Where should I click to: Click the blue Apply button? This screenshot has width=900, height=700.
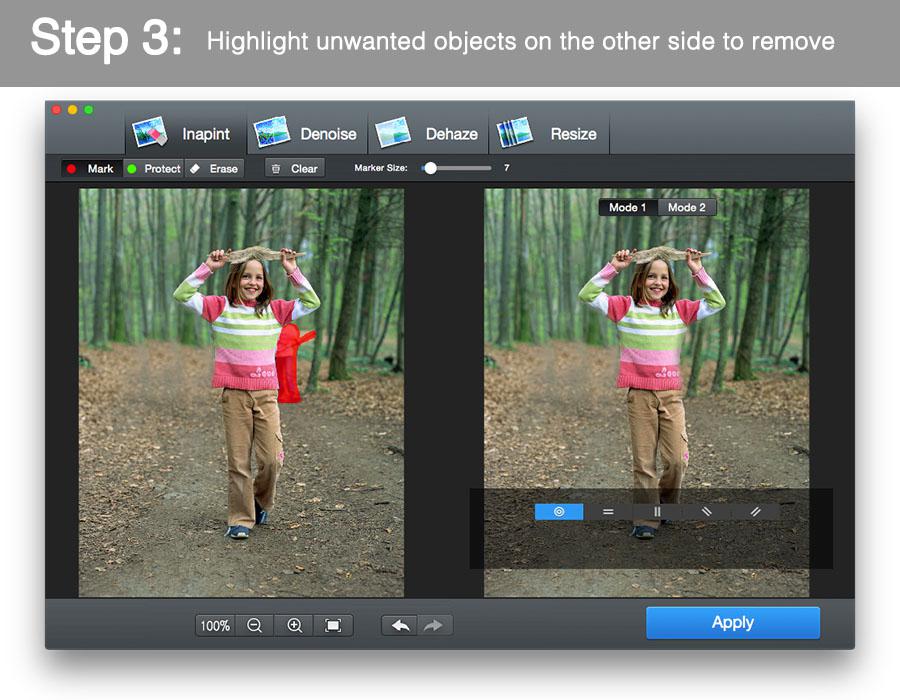pyautogui.click(x=733, y=623)
